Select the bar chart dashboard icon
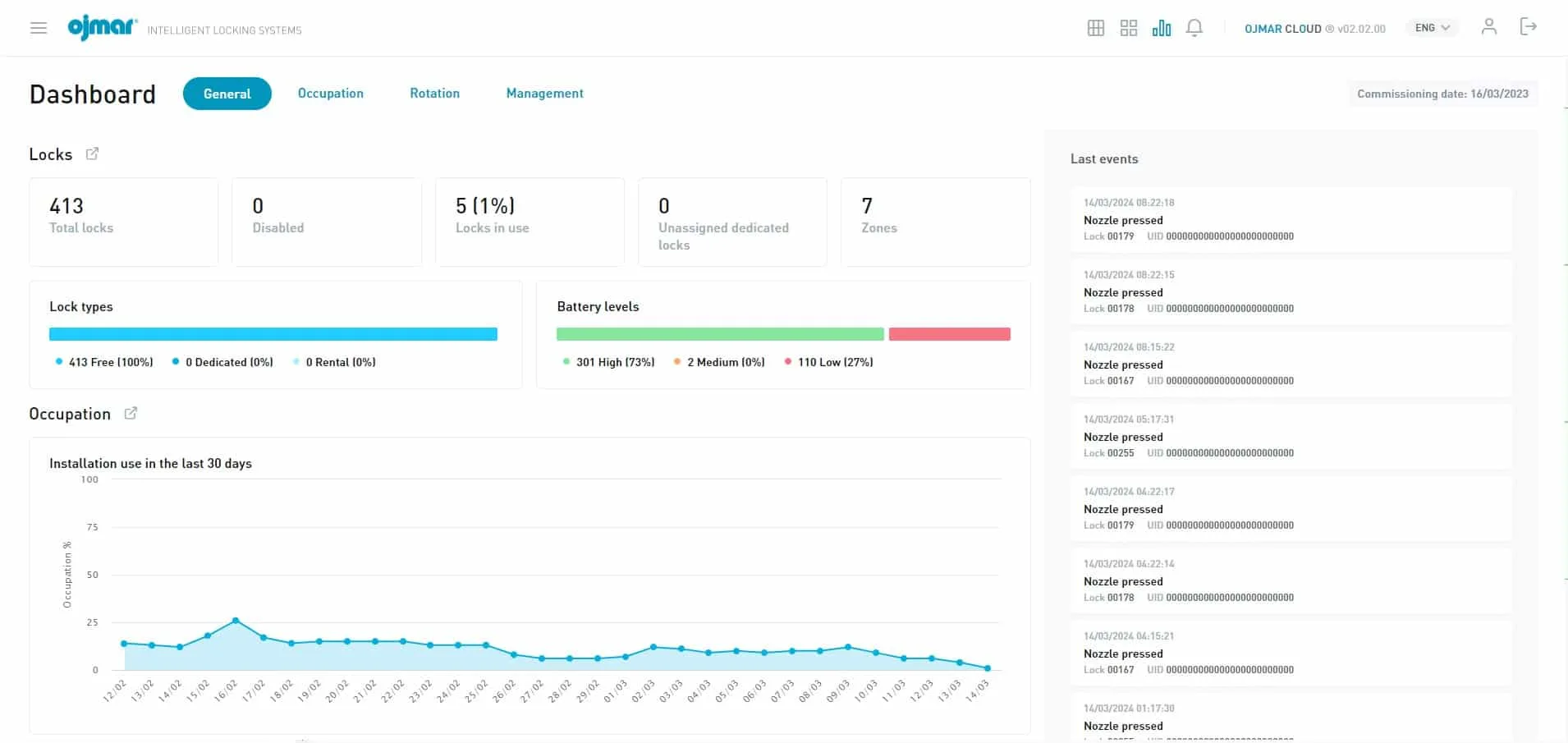Viewport: 1568px width, 743px height. (1161, 28)
